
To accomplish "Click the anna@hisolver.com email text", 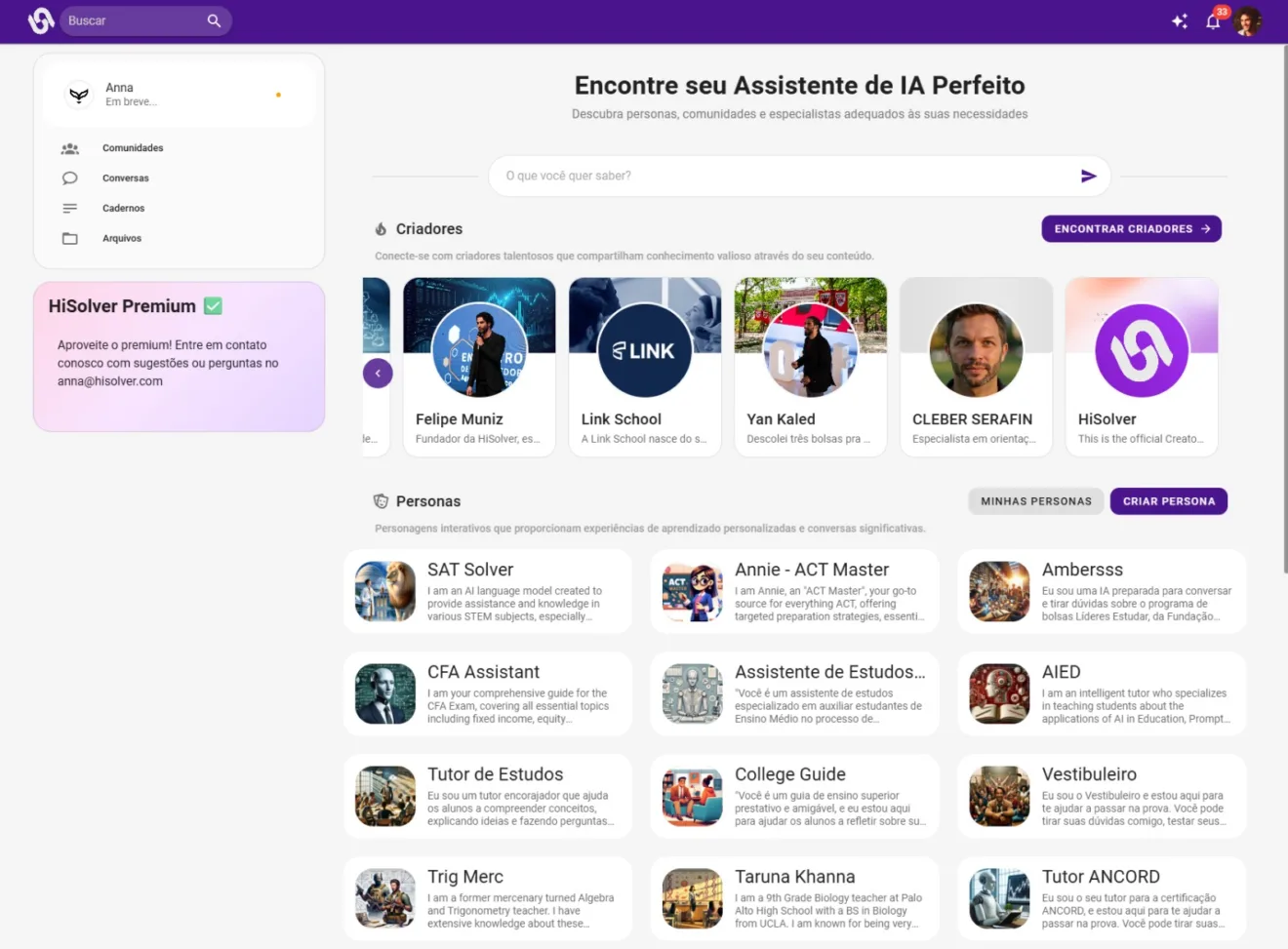I will pos(110,381).
